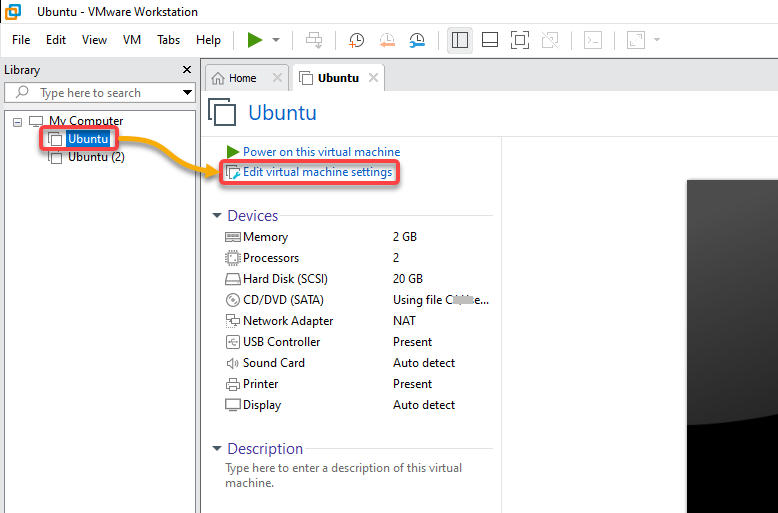The width and height of the screenshot is (778, 513).
Task: Click the Sound Card Auto detect value
Action: [x=424, y=363]
